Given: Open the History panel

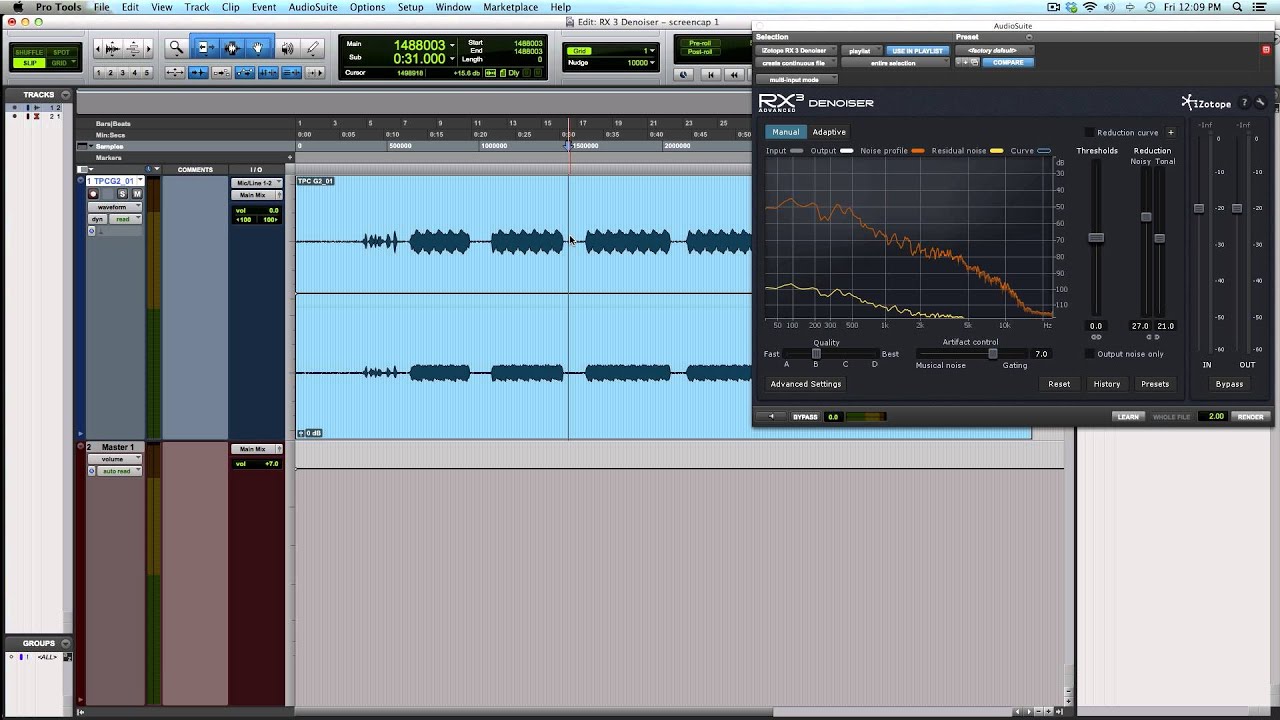Looking at the screenshot, I should pos(1107,384).
